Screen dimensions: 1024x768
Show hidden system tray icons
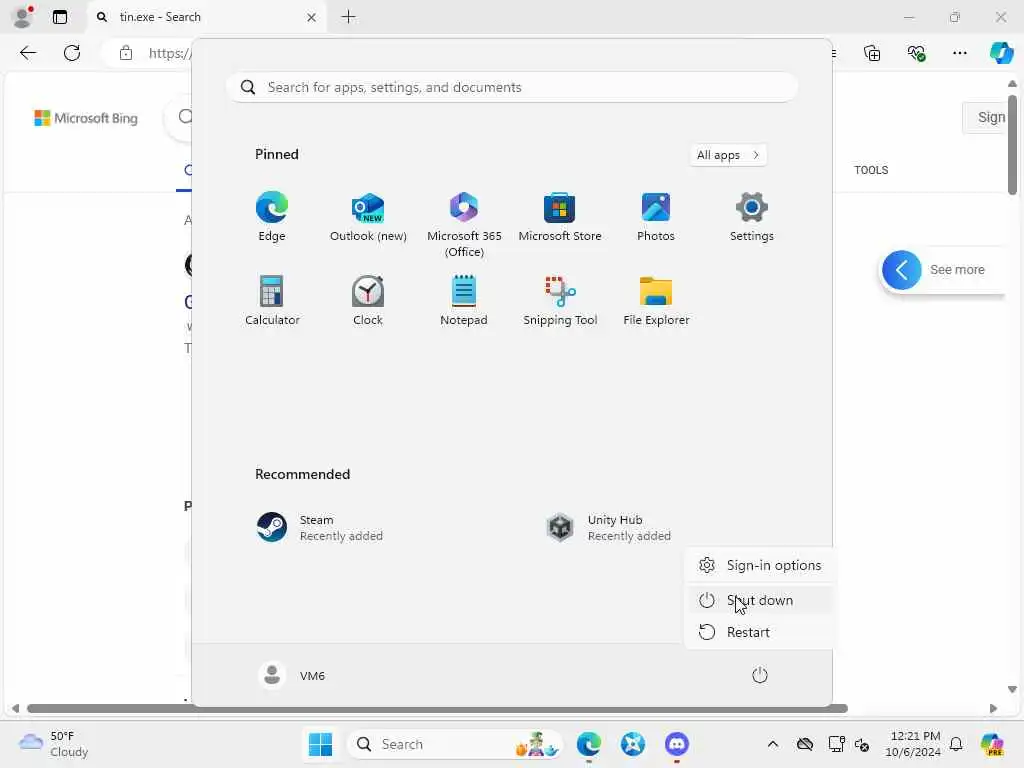pos(773,744)
